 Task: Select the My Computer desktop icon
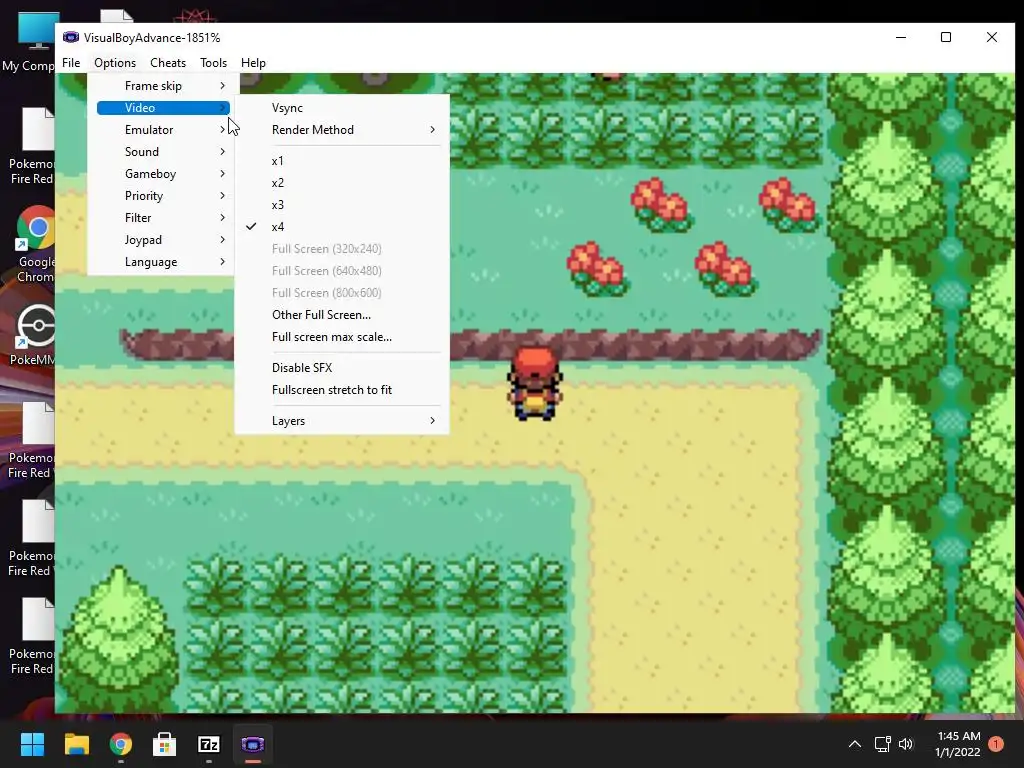[x=29, y=42]
